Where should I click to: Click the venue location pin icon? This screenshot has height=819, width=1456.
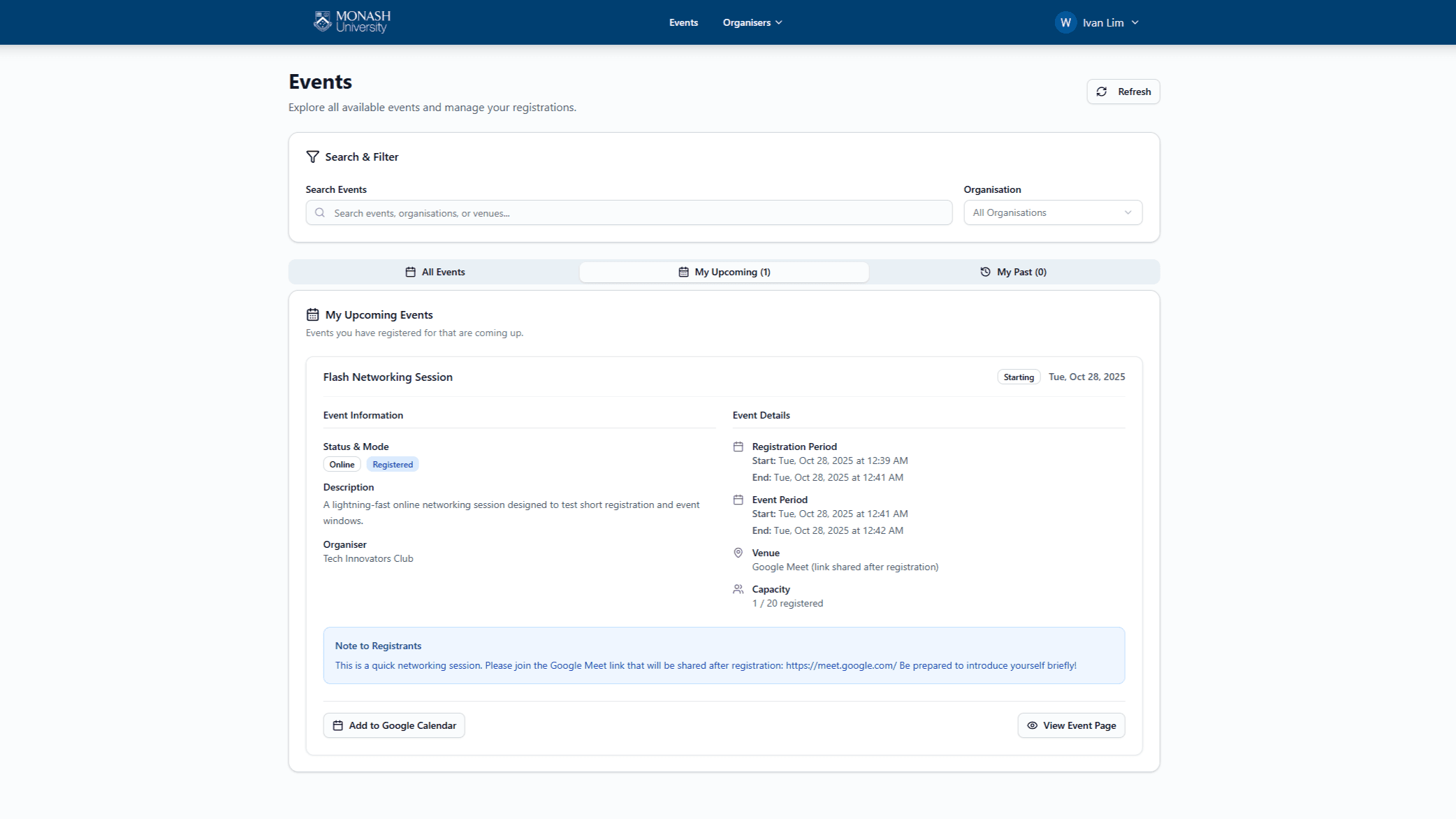(738, 553)
